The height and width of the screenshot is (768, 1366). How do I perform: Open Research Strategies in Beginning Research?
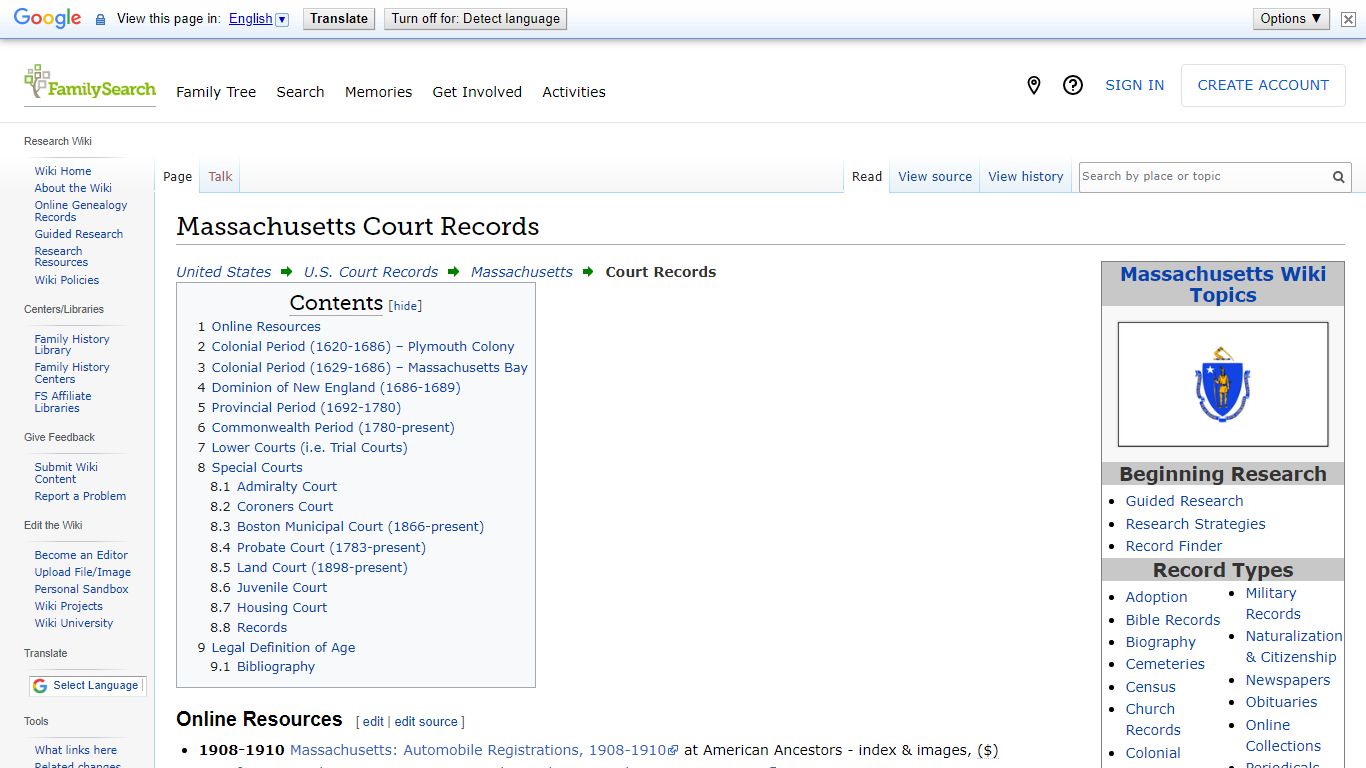point(1195,524)
